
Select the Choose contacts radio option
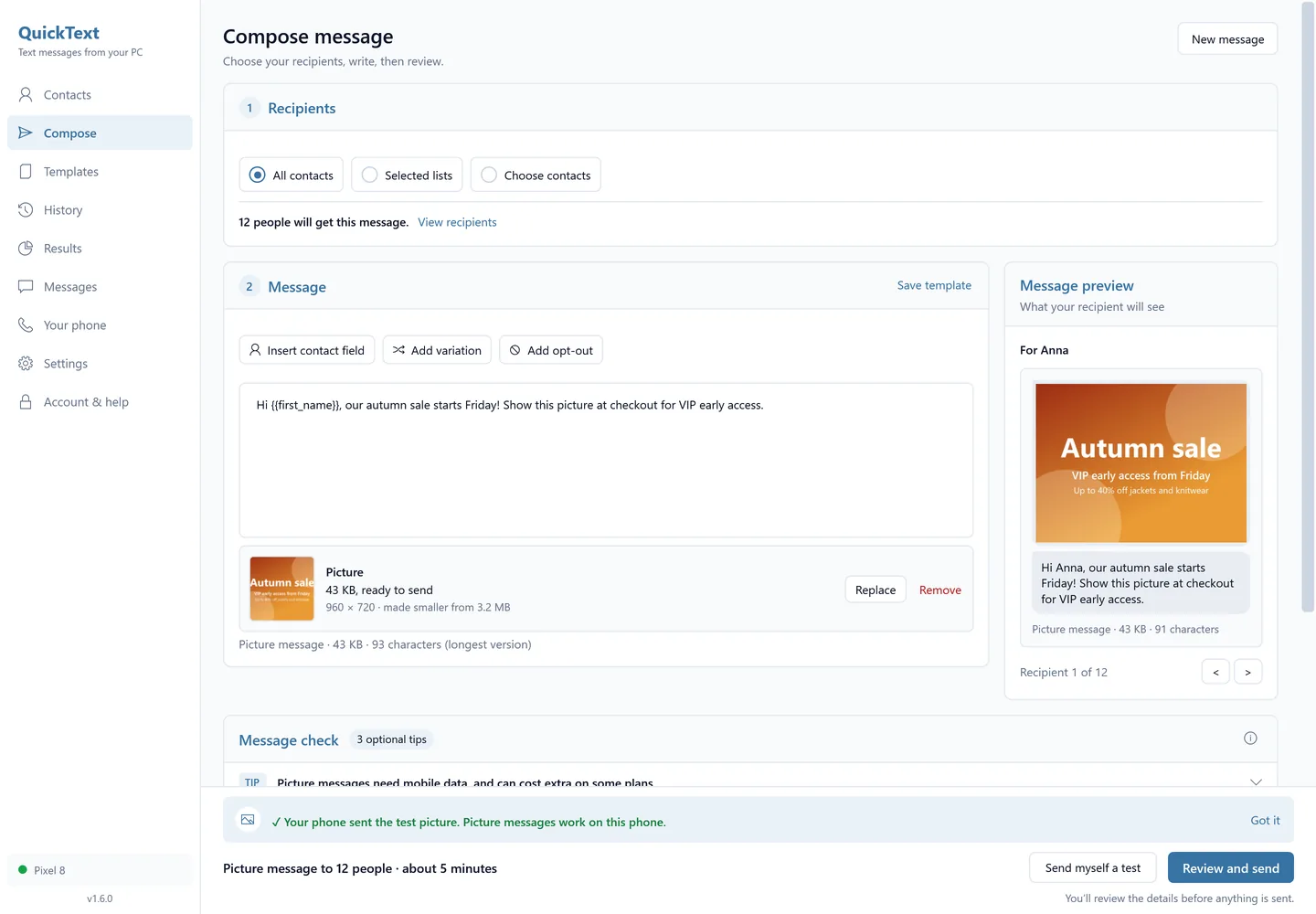click(536, 175)
